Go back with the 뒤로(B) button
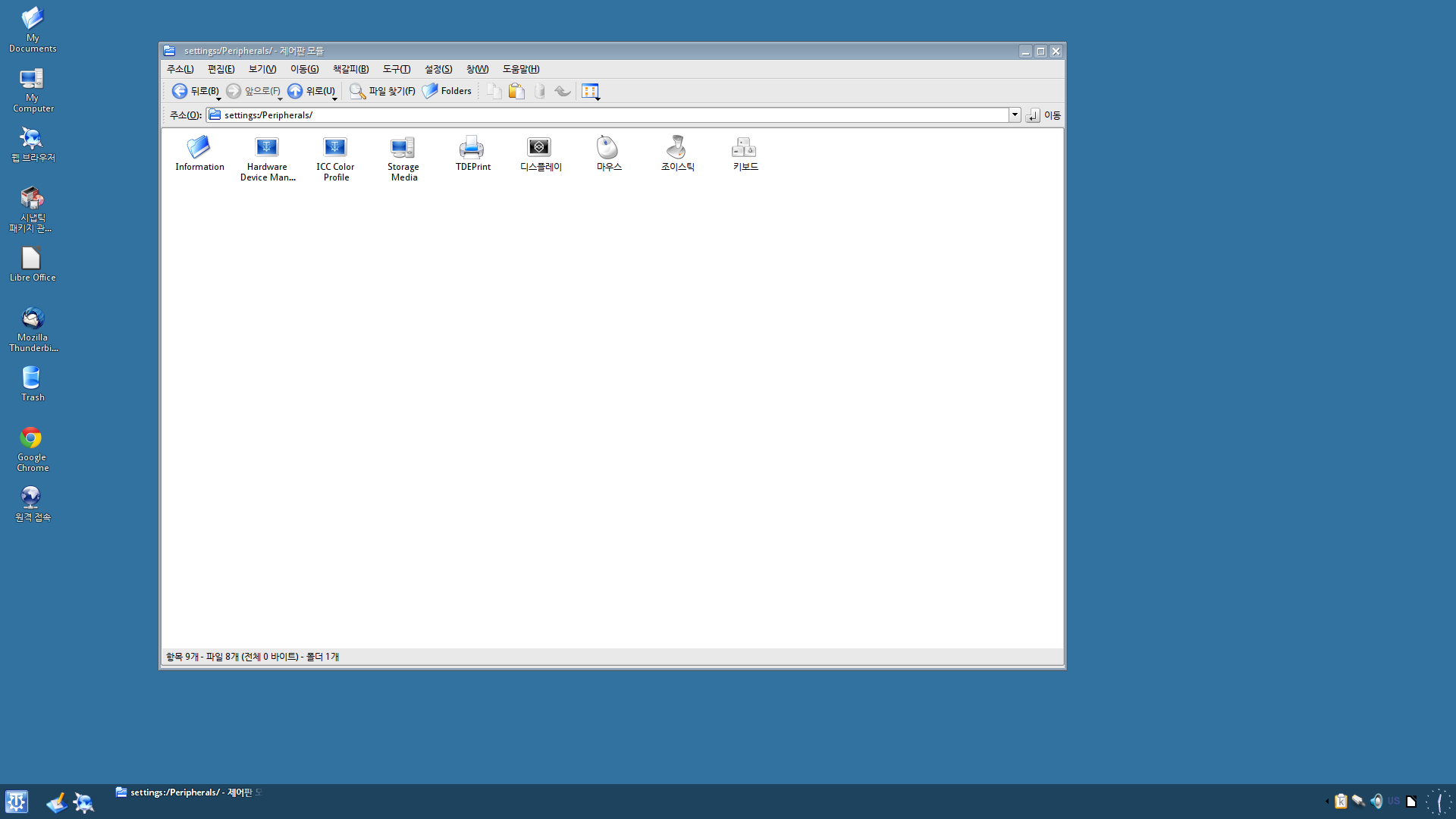The image size is (1456, 819). (194, 91)
